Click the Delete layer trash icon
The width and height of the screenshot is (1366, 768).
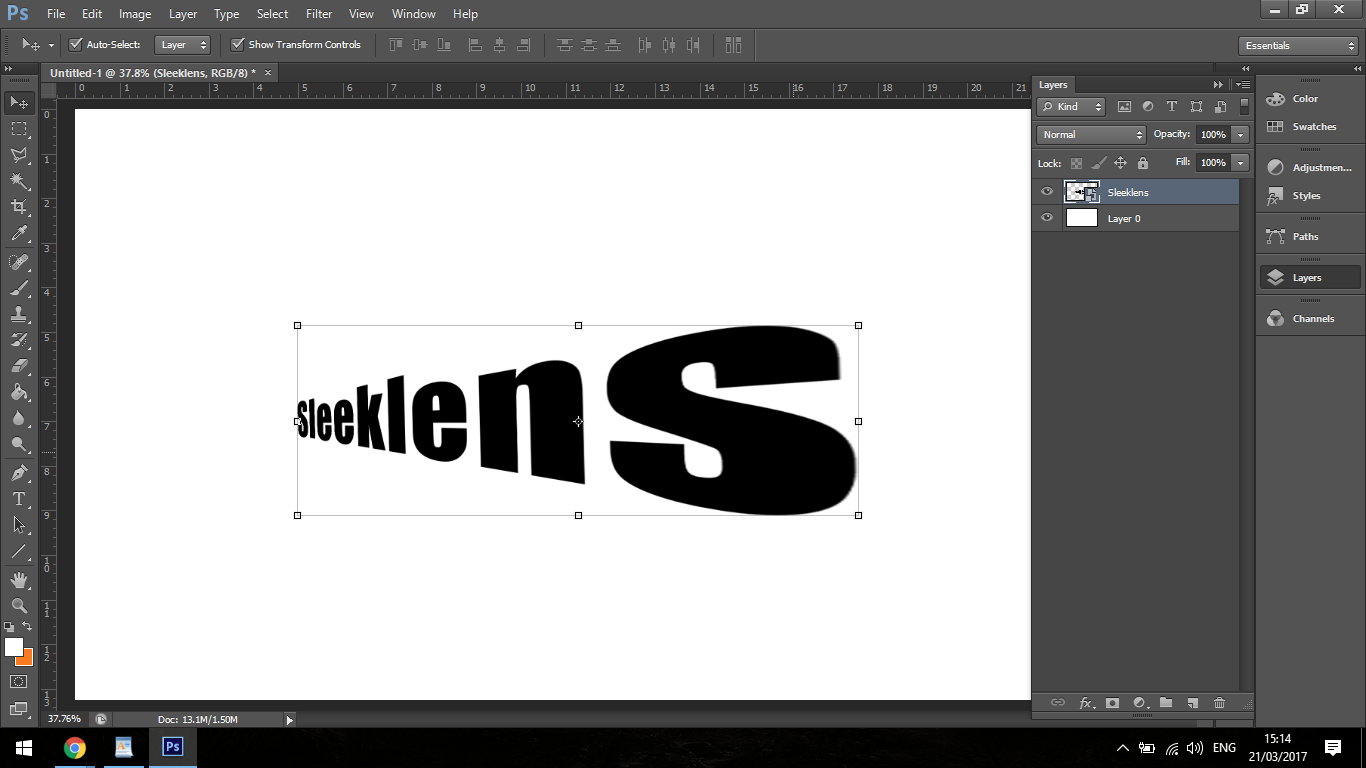click(x=1219, y=703)
